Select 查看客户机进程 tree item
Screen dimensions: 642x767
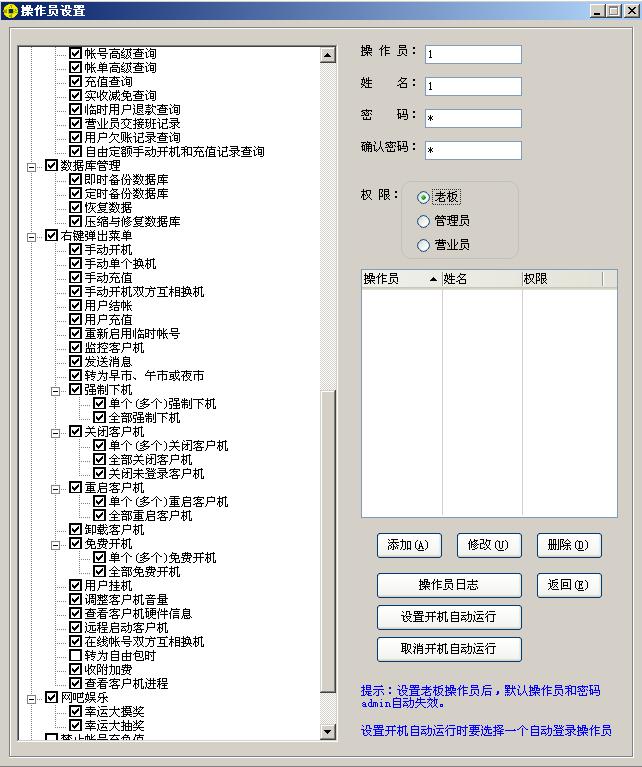tap(126, 683)
